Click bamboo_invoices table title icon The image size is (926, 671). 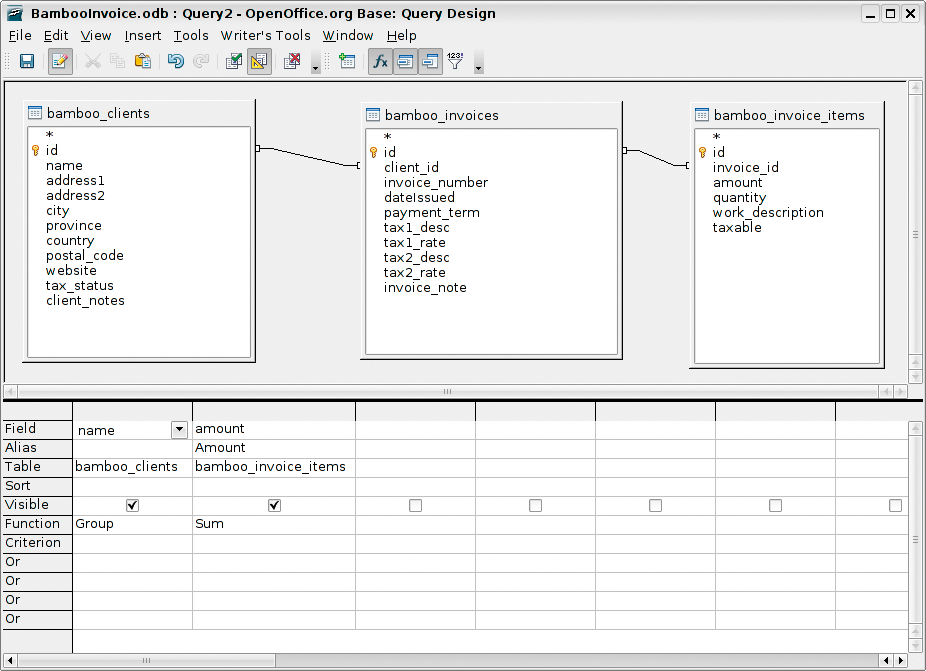click(373, 115)
